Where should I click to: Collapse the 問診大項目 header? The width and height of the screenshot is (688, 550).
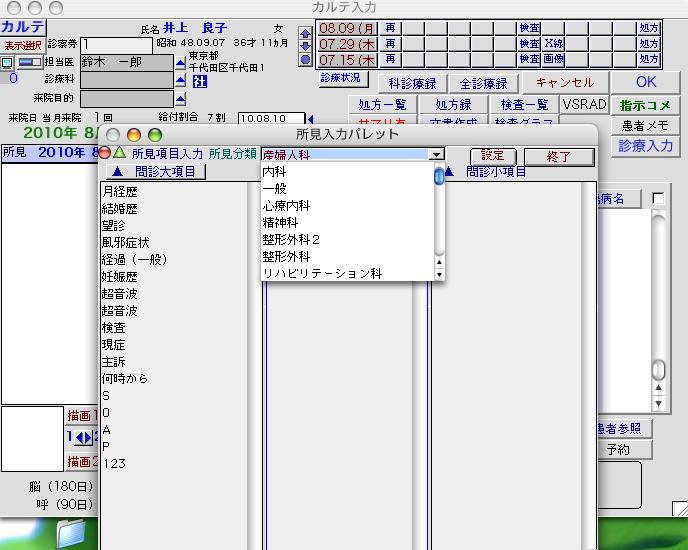click(155, 172)
